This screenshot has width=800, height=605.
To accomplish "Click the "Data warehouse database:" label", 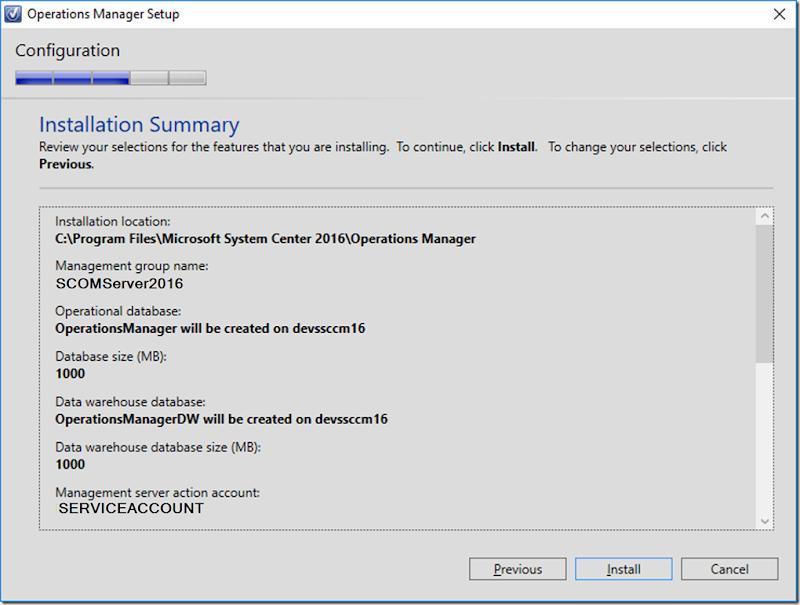I will pyautogui.click(x=130, y=402).
